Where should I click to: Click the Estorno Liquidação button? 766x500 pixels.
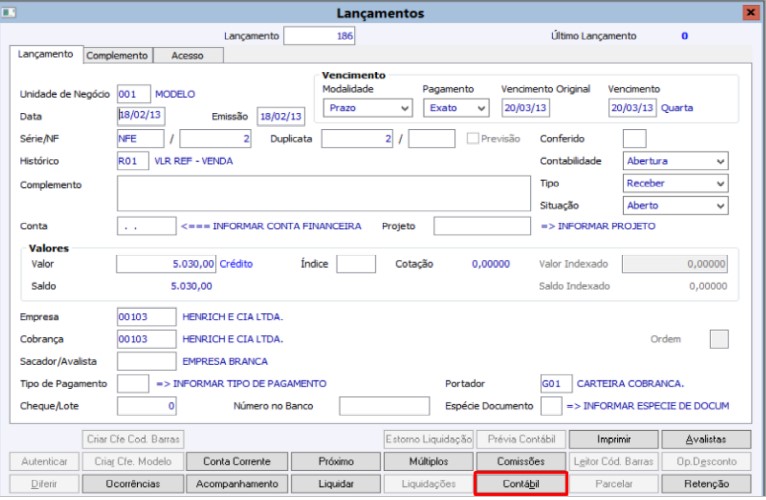point(428,439)
